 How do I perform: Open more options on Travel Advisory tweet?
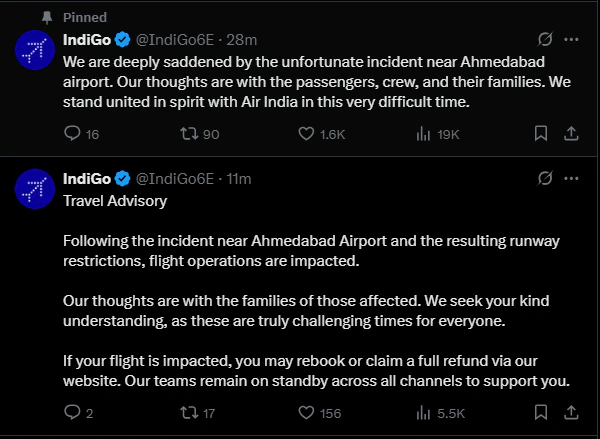coord(571,178)
